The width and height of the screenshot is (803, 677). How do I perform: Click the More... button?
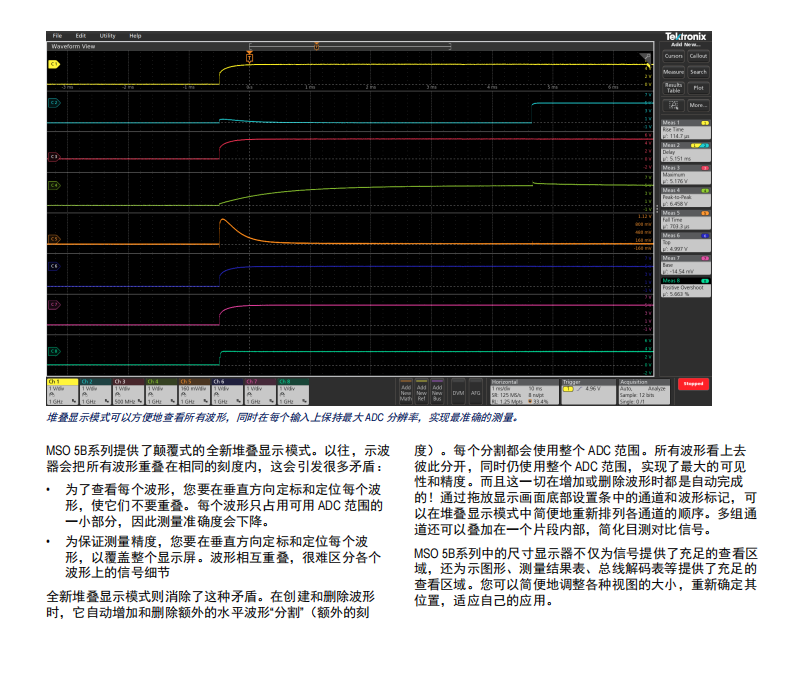point(698,105)
